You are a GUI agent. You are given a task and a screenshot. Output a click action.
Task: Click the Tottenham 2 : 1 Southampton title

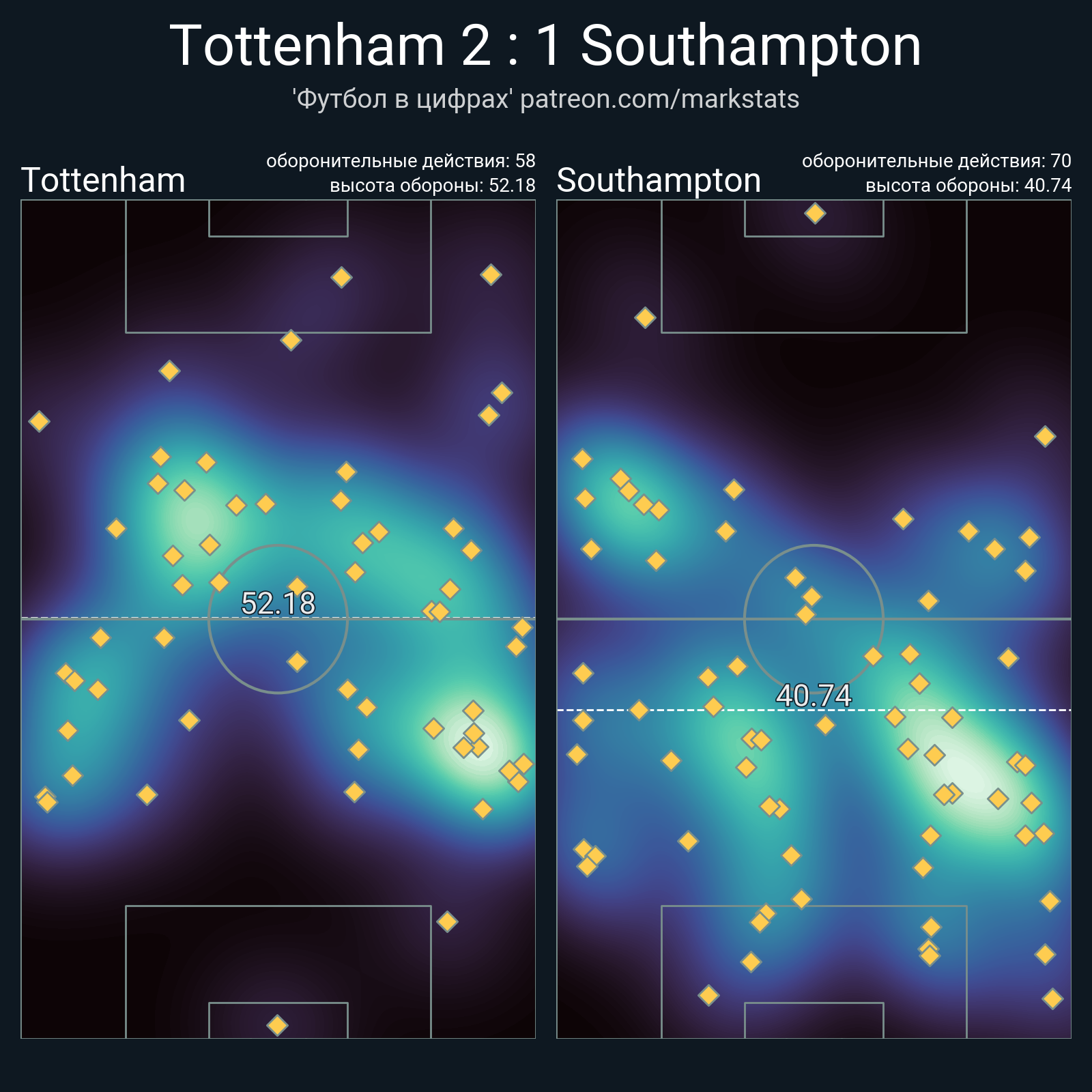[545, 46]
